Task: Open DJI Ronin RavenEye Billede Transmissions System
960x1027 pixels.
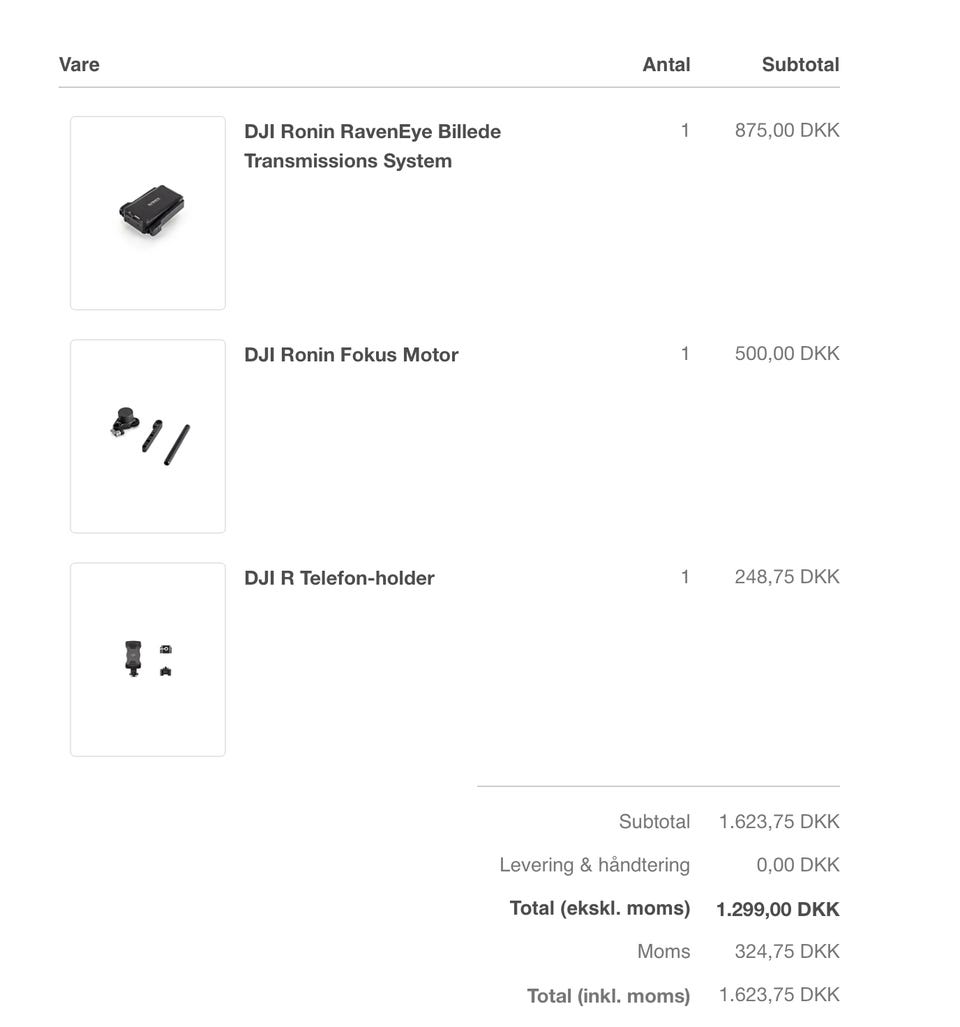Action: pos(372,146)
